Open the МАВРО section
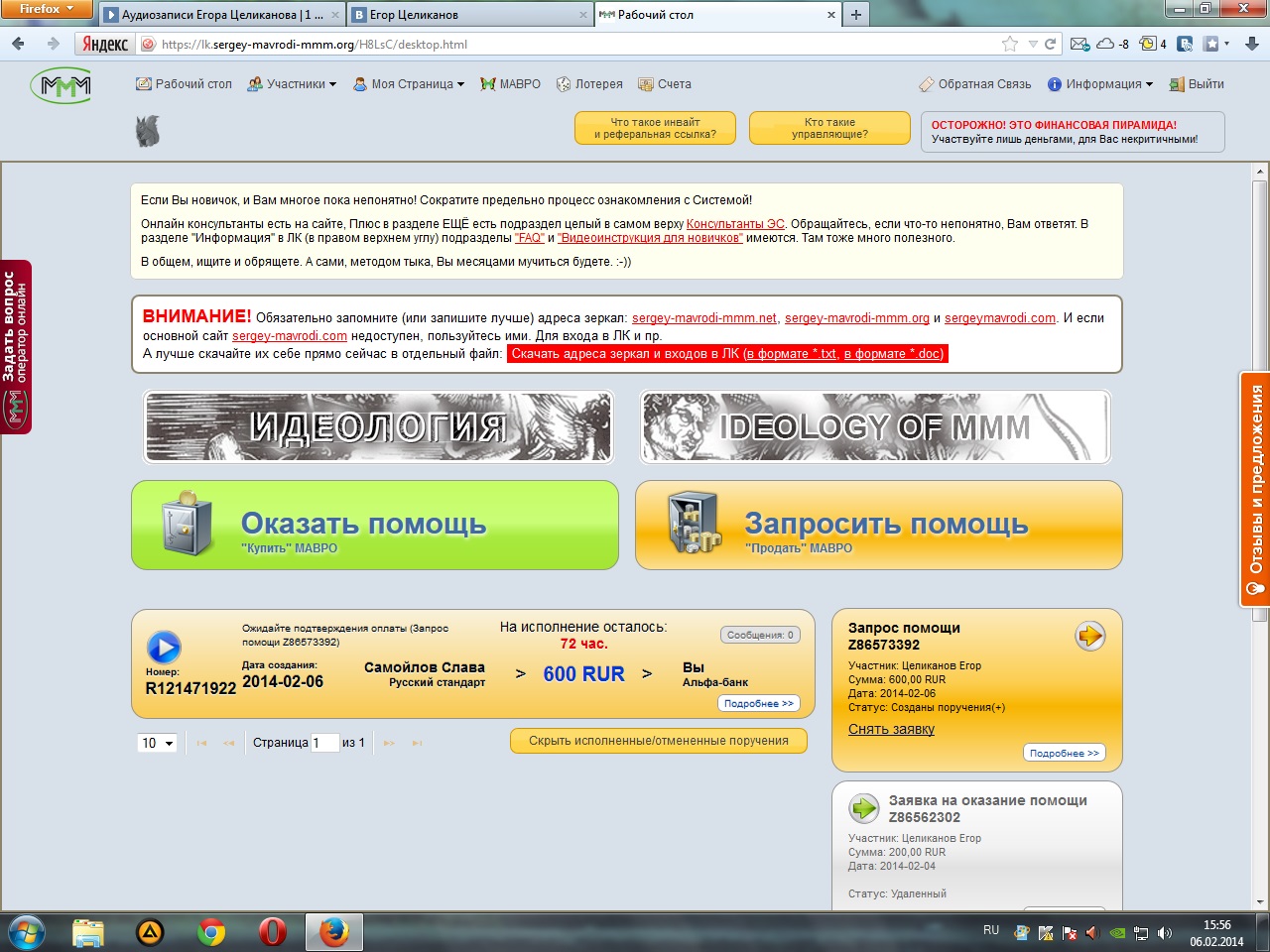1270x952 pixels. 511,84
